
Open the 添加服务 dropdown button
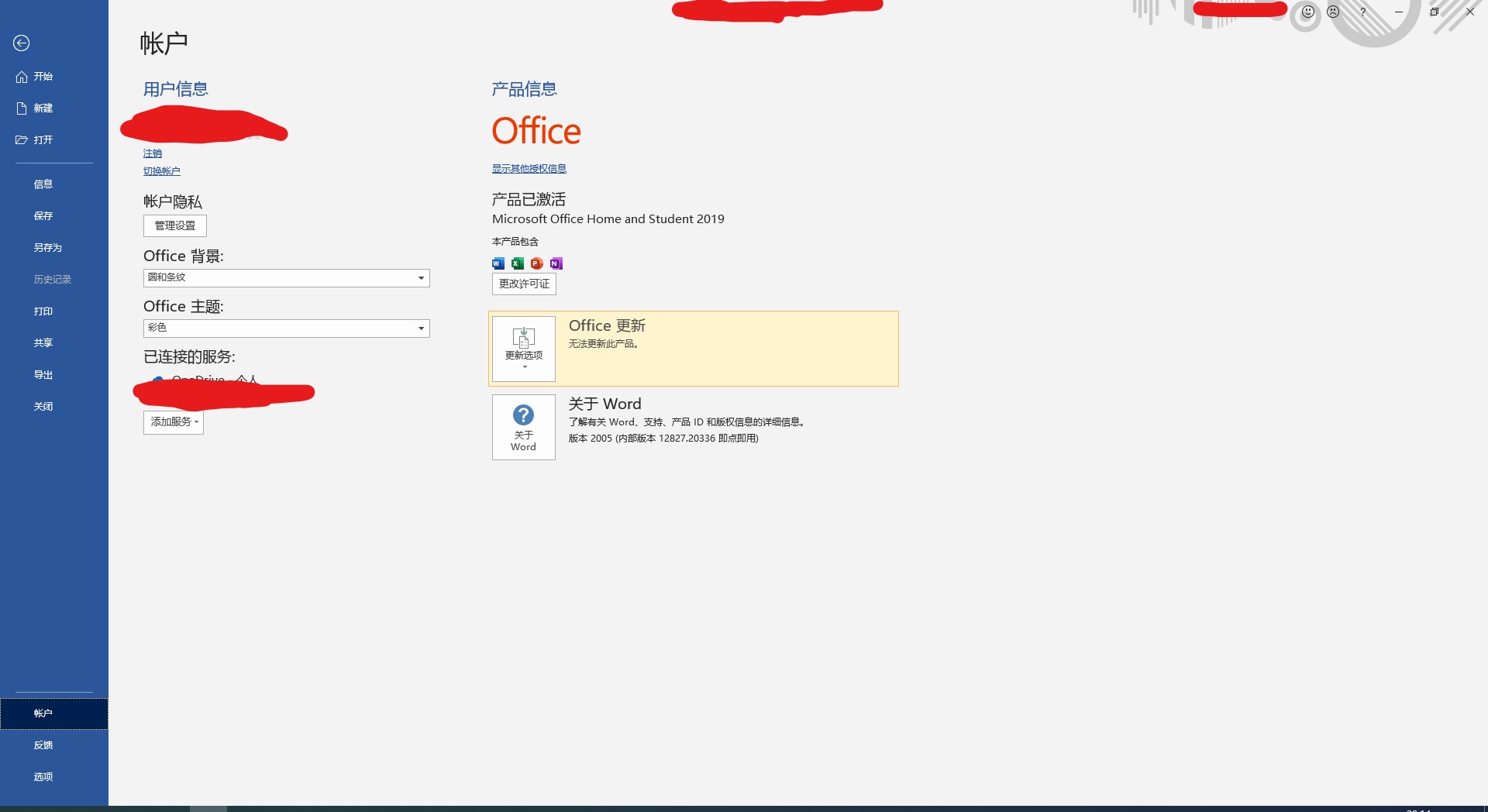point(174,422)
